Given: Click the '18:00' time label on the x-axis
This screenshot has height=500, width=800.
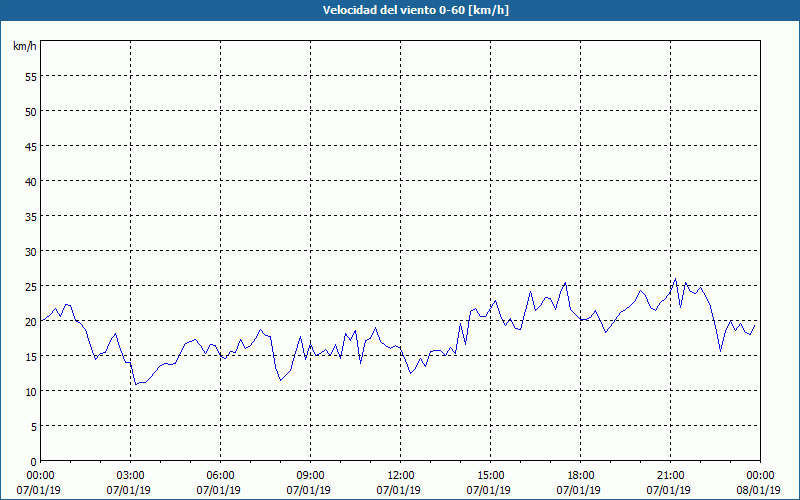Looking at the screenshot, I should [x=581, y=476].
